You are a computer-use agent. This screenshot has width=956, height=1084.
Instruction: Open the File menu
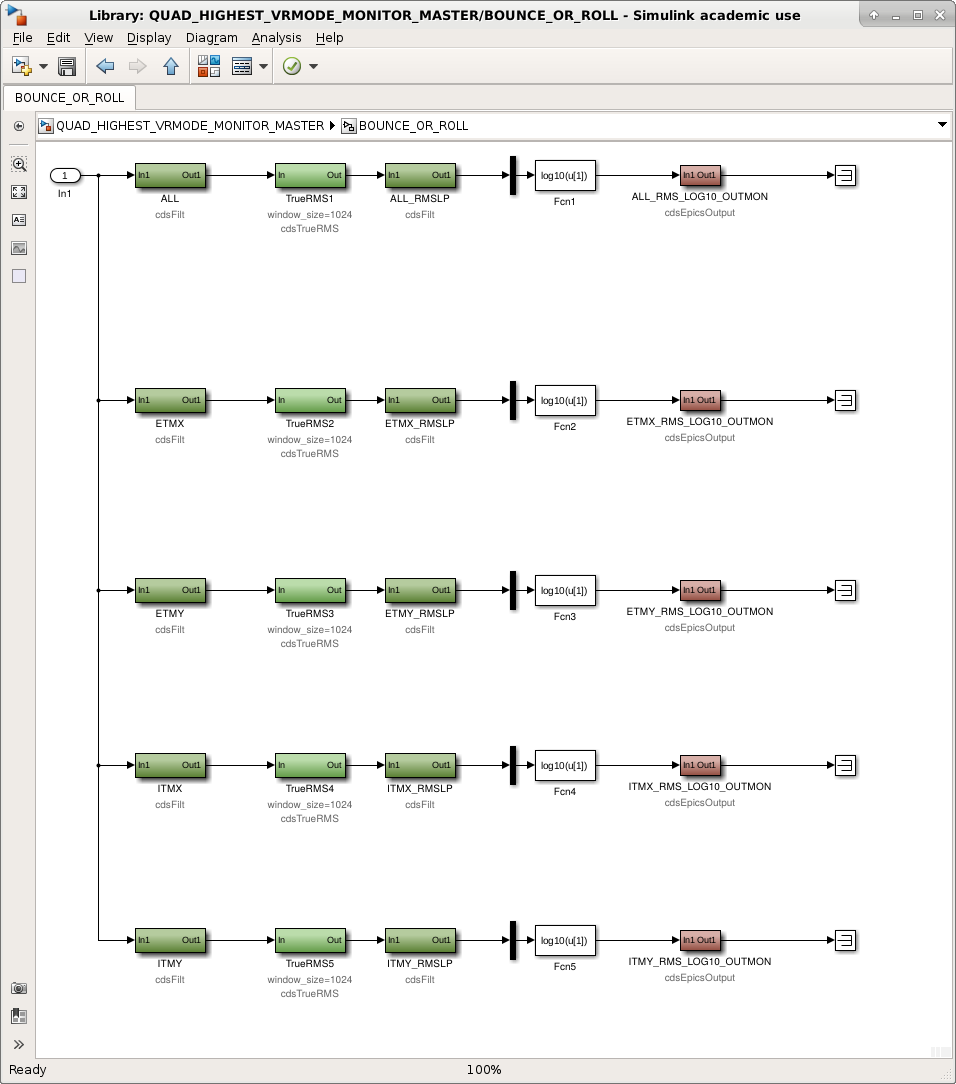point(23,38)
